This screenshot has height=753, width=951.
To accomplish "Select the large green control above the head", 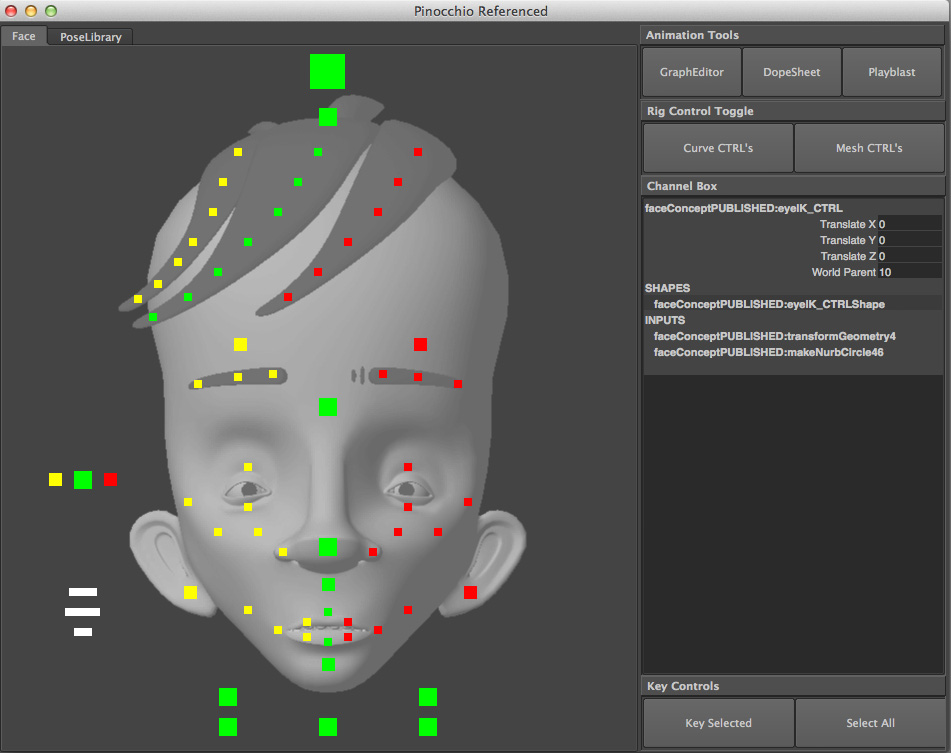I will pos(328,72).
